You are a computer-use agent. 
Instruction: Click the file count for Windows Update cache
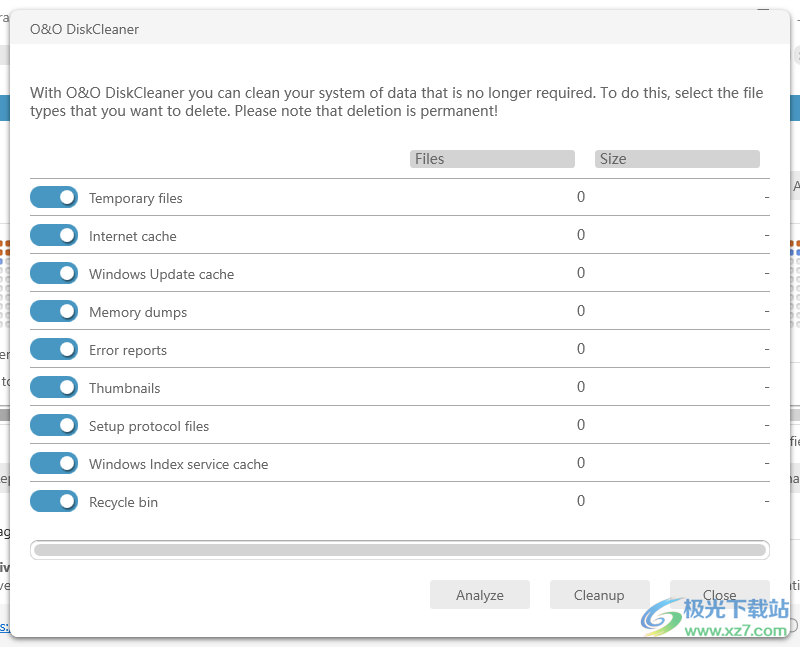coord(581,273)
